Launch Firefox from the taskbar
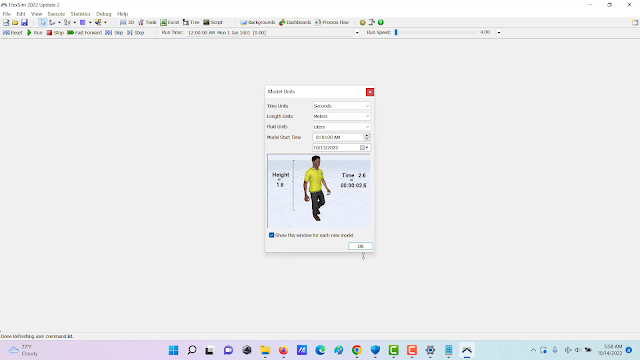The height and width of the screenshot is (360, 640). click(283, 350)
